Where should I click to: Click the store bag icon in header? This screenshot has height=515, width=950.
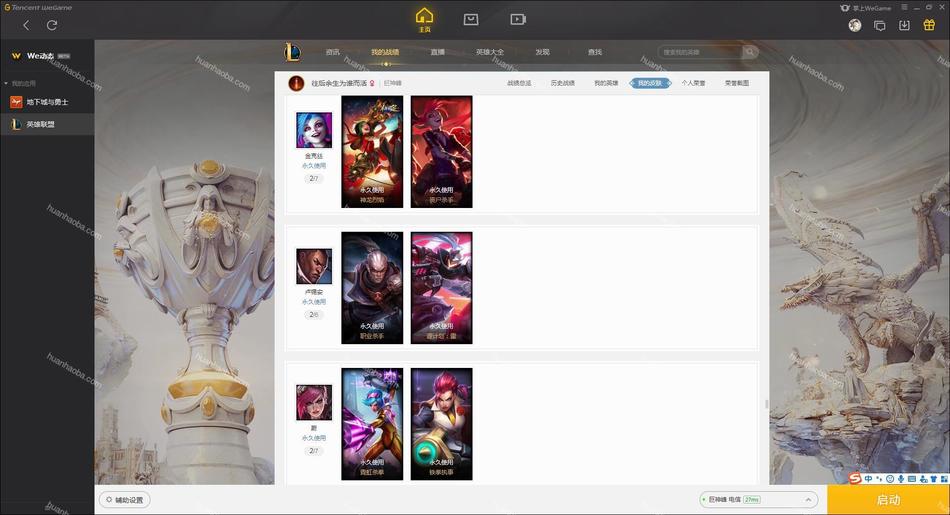[471, 19]
